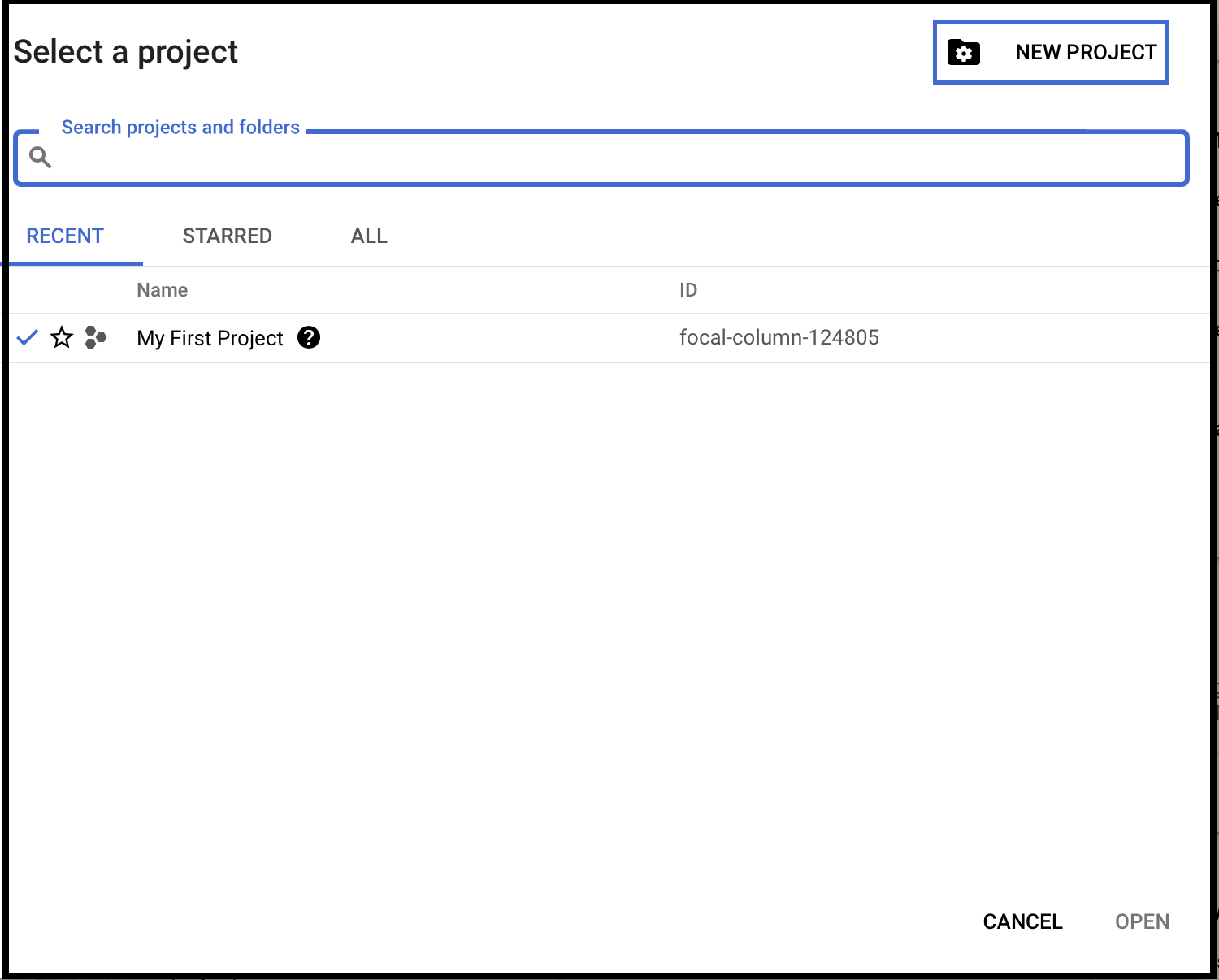Select the RECENT tab
The image size is (1219, 980).
click(64, 236)
